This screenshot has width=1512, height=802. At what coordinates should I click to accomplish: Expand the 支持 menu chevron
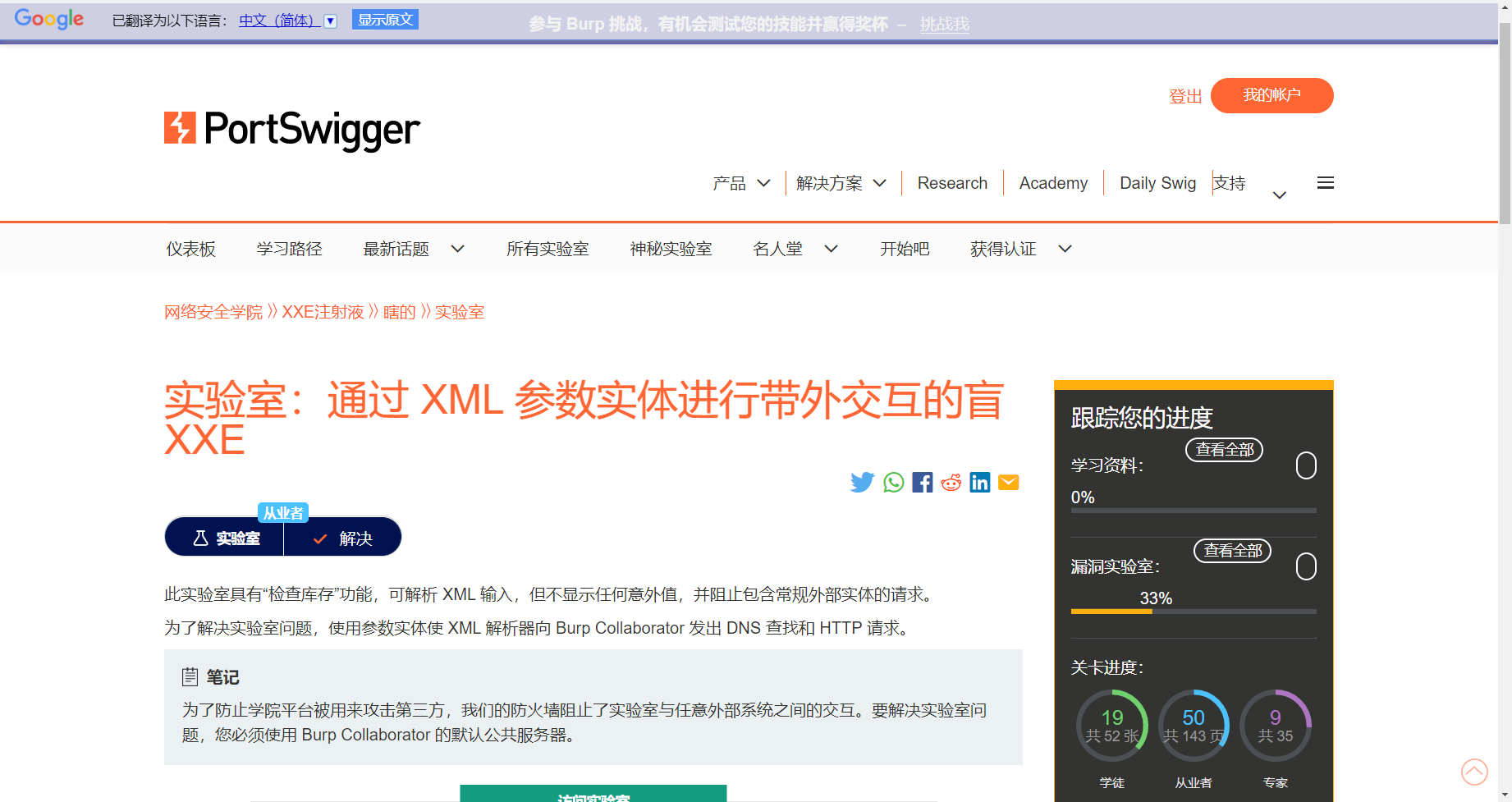coord(1279,195)
